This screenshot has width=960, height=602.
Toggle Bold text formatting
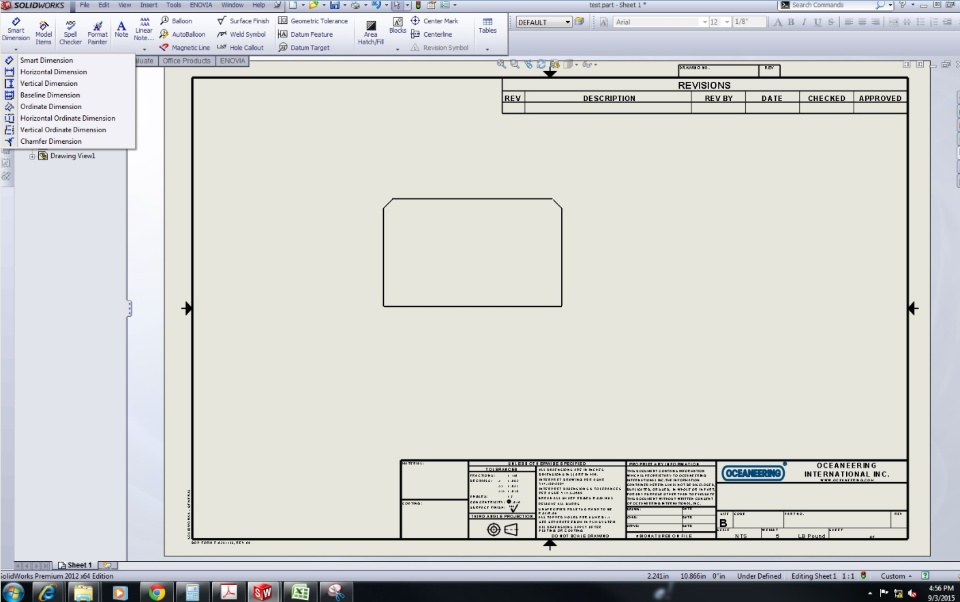click(791, 22)
